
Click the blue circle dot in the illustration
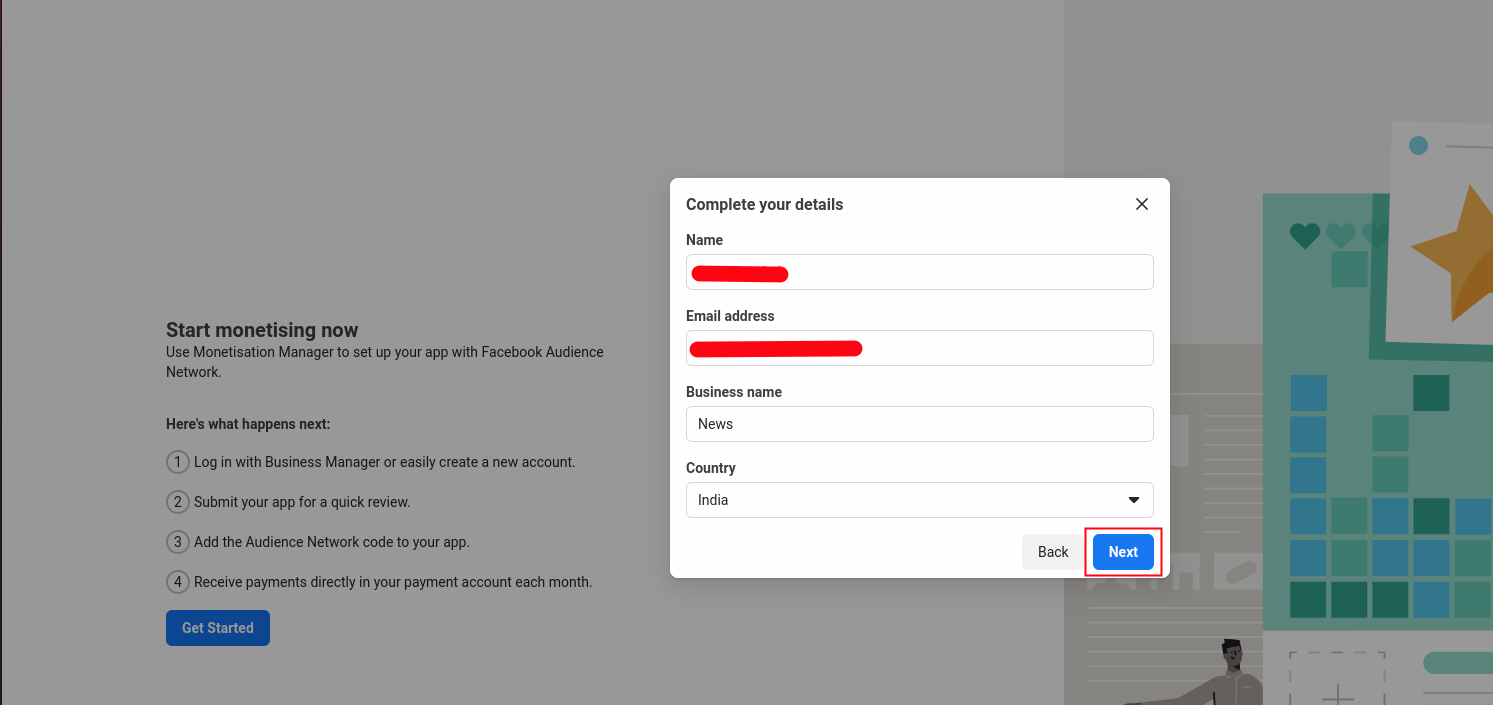[x=1418, y=146]
